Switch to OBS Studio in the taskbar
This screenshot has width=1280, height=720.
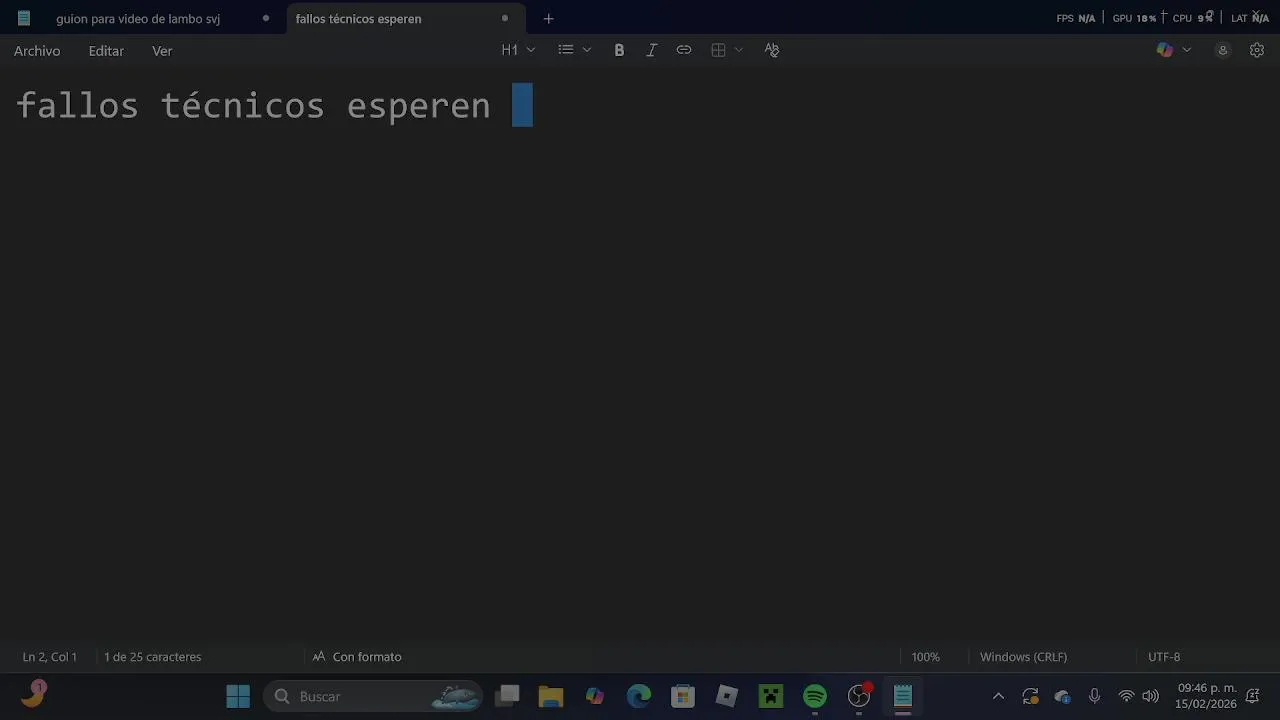859,696
